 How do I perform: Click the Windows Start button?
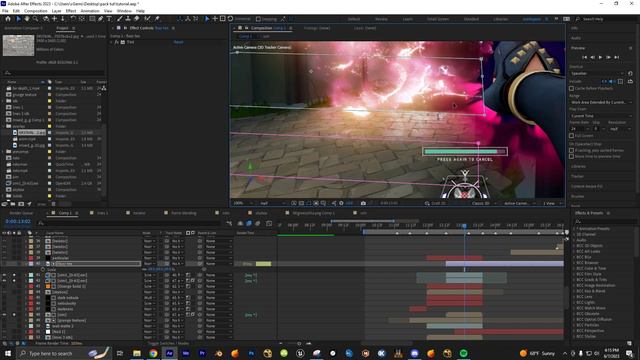(x=8, y=353)
